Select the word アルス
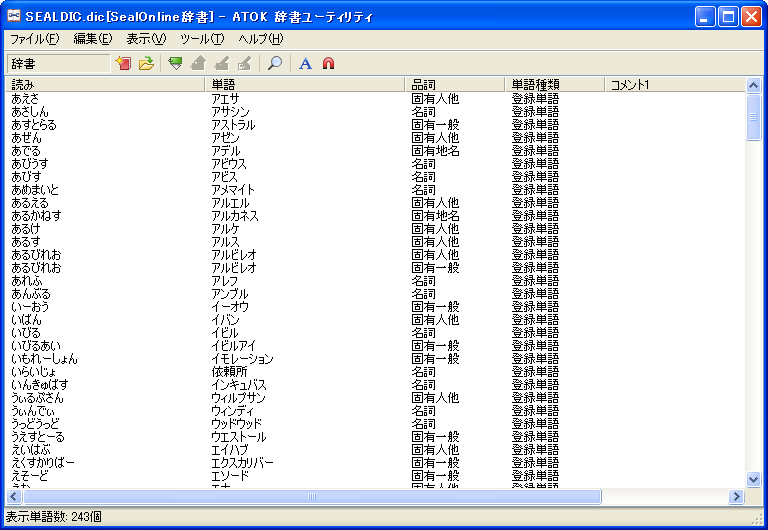768x530 pixels. (x=225, y=241)
